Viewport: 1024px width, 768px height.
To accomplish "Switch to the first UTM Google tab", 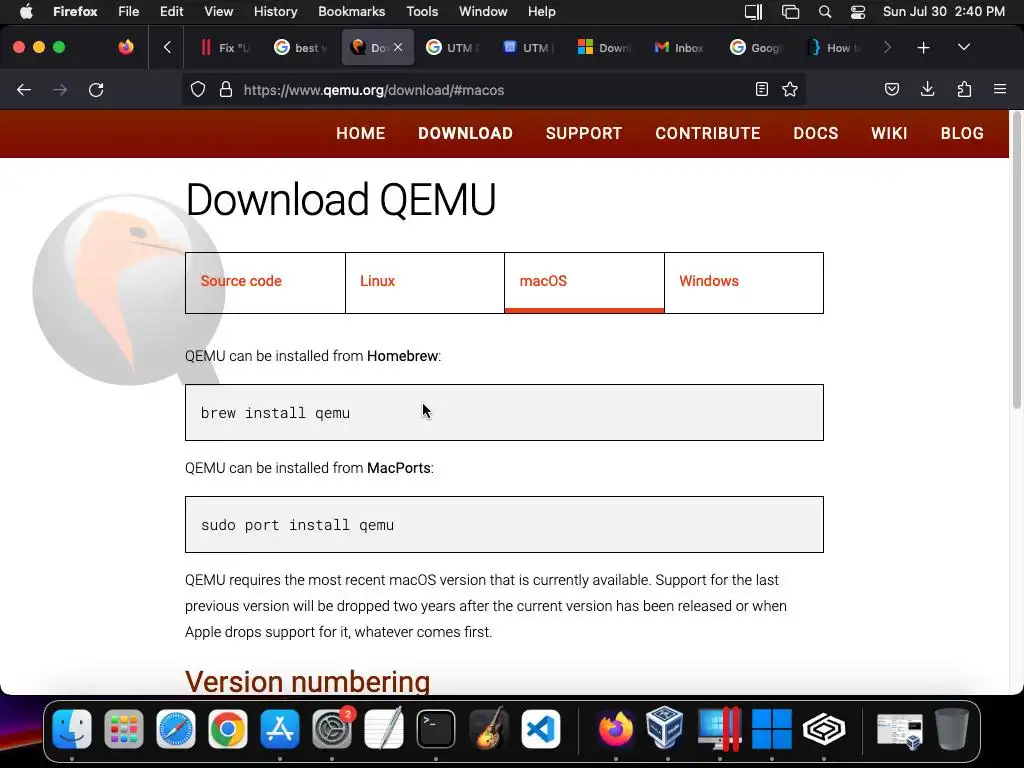I will [453, 47].
